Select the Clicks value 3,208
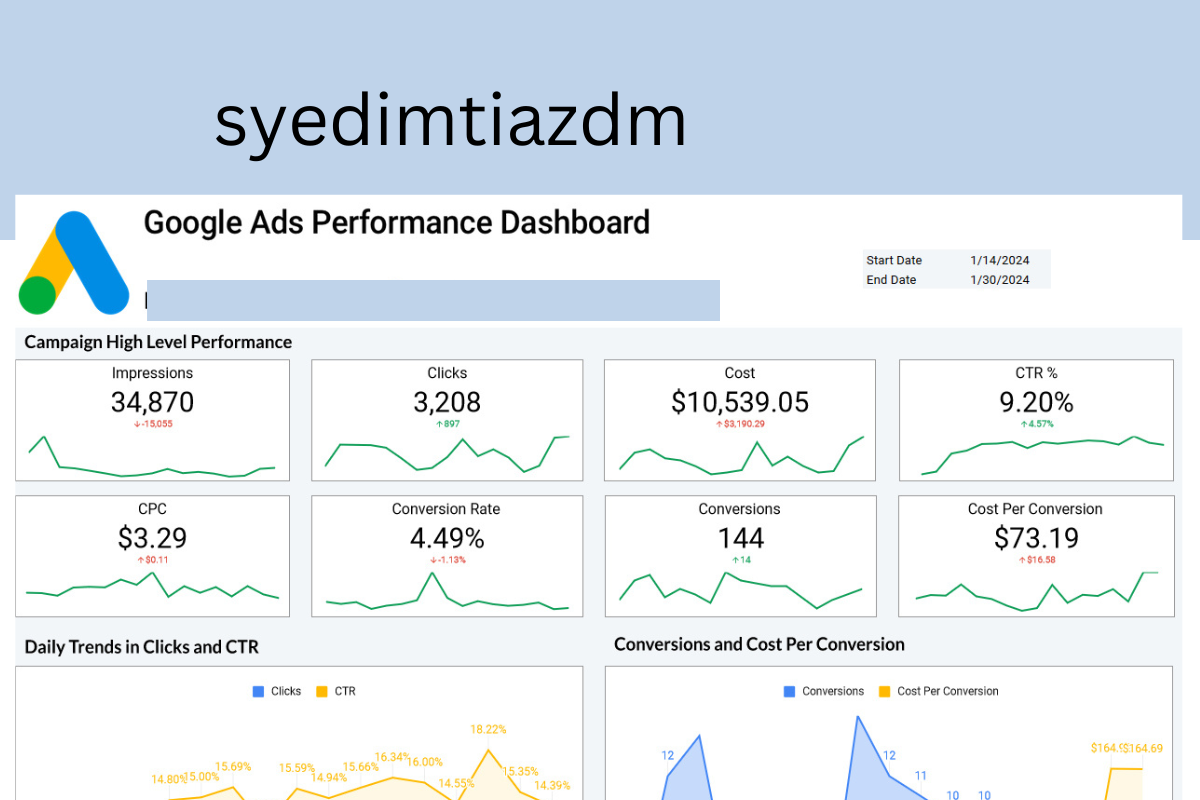This screenshot has width=1200, height=800. (447, 402)
